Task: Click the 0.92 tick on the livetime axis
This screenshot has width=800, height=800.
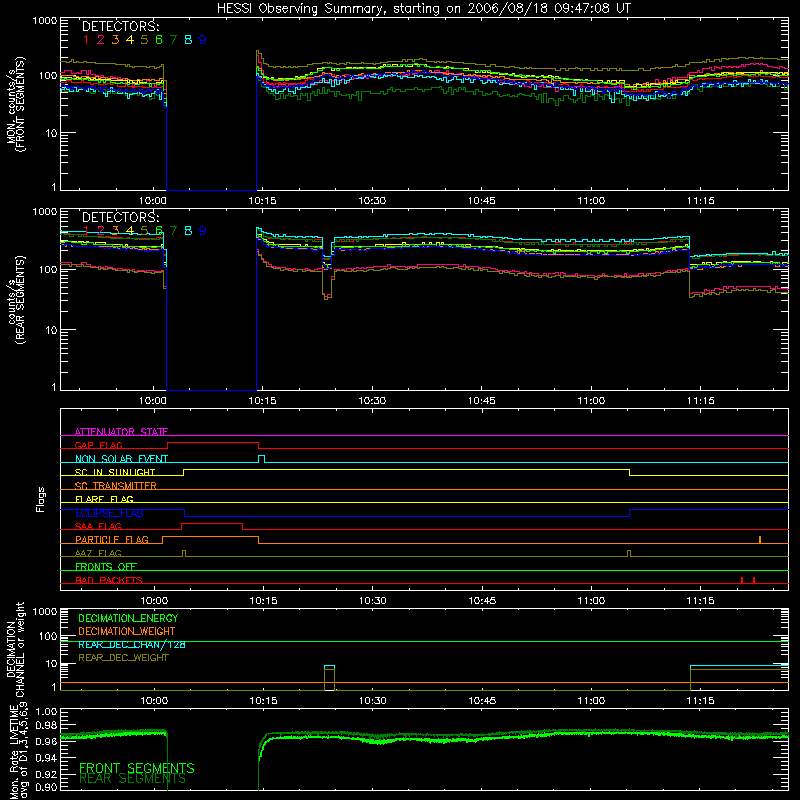Action: click(46, 773)
